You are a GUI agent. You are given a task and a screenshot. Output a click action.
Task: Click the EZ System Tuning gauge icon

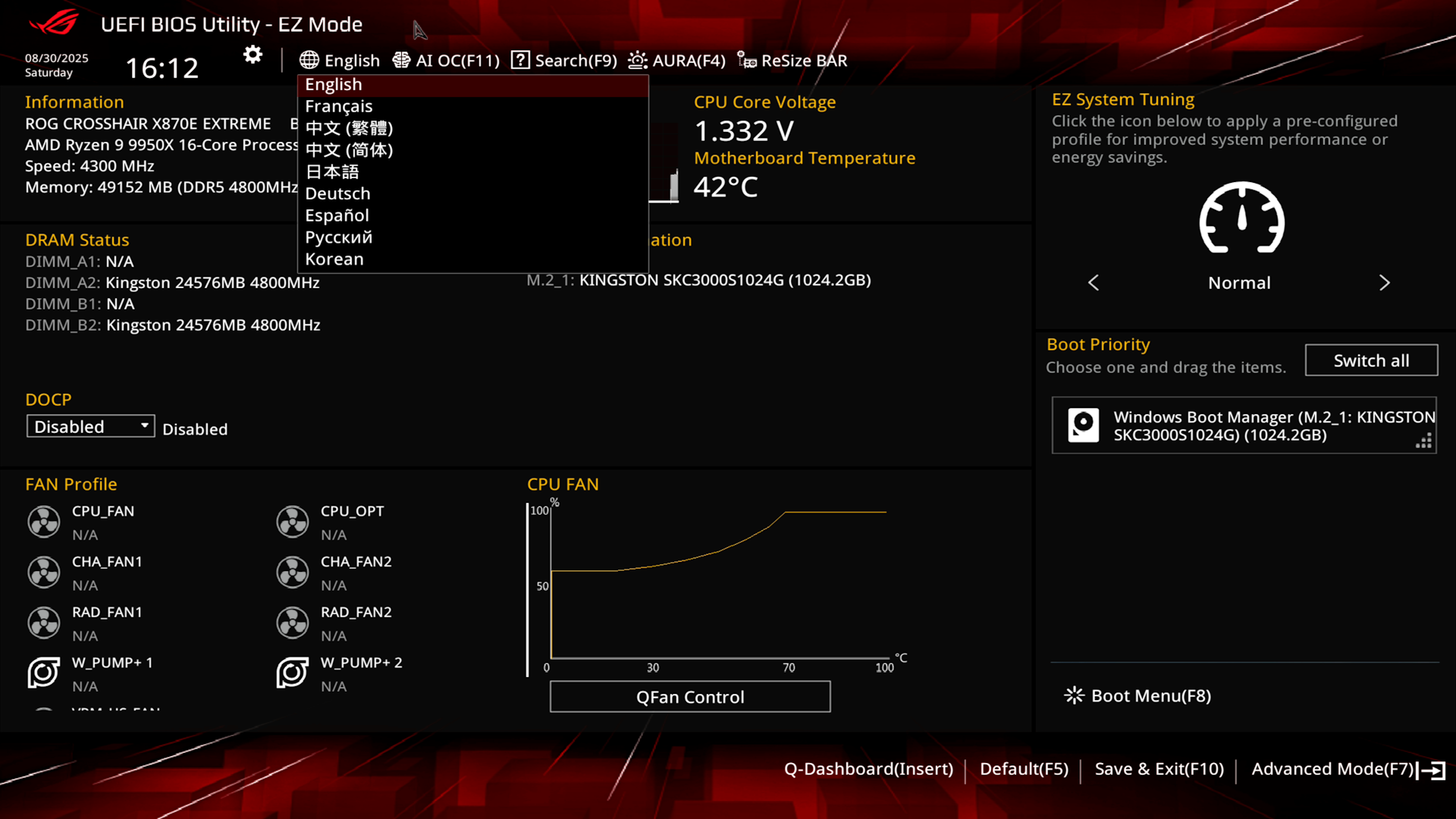(x=1241, y=218)
